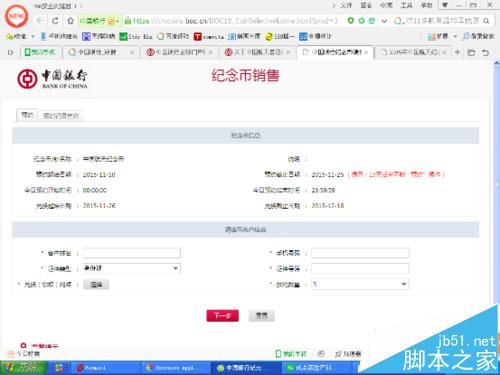Open Windows Start button
Image resolution: width=500 pixels, height=375 pixels.
(x=23, y=368)
